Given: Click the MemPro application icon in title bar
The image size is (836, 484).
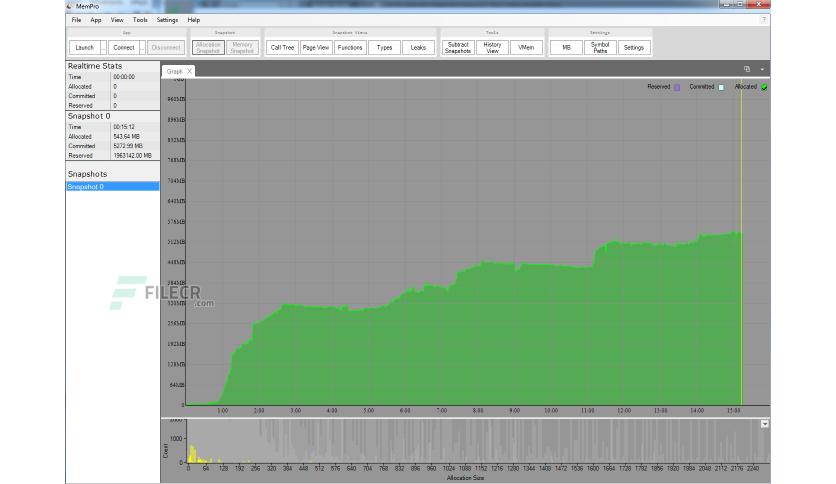Looking at the screenshot, I should pyautogui.click(x=69, y=6).
